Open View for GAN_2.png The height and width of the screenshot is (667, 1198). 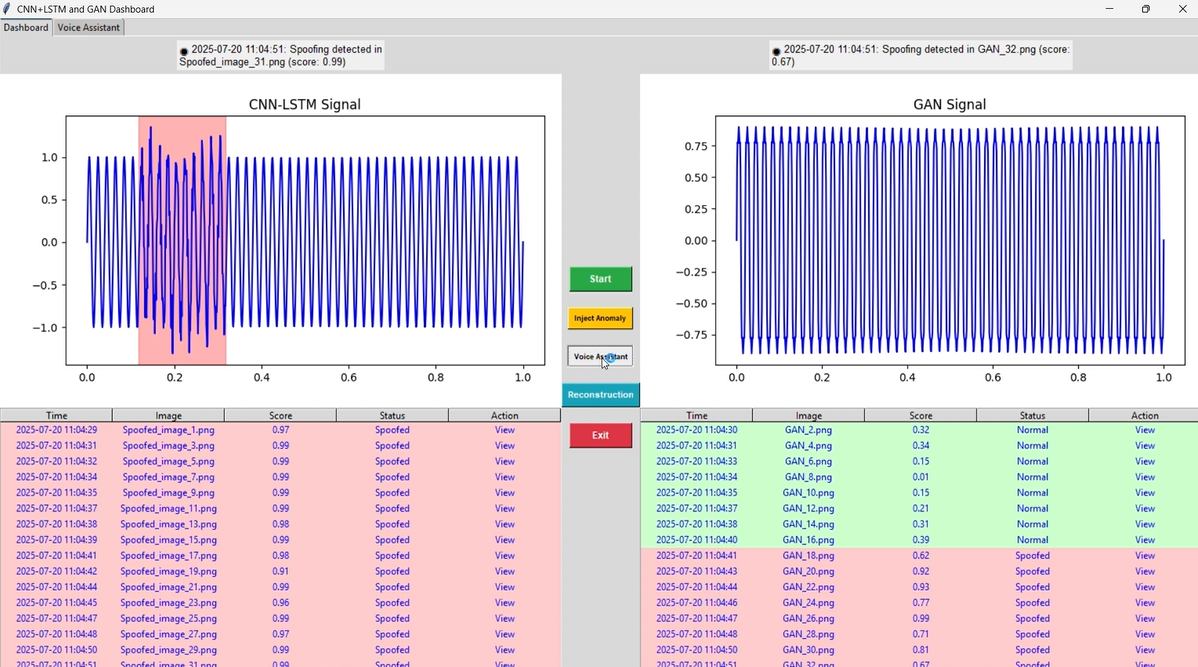(1145, 430)
